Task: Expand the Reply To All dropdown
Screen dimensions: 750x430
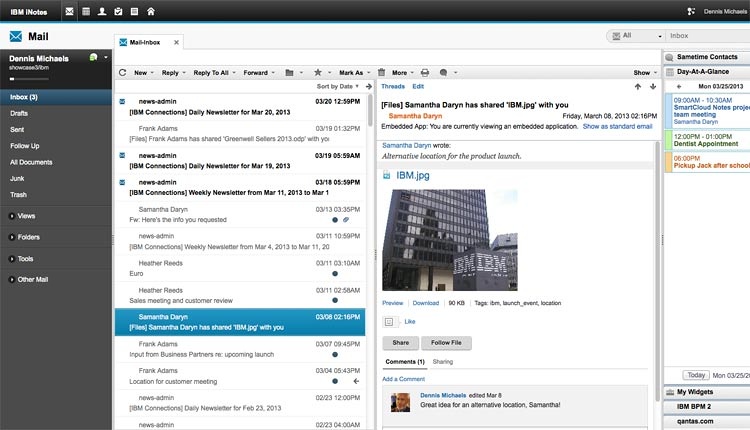Action: pyautogui.click(x=234, y=73)
